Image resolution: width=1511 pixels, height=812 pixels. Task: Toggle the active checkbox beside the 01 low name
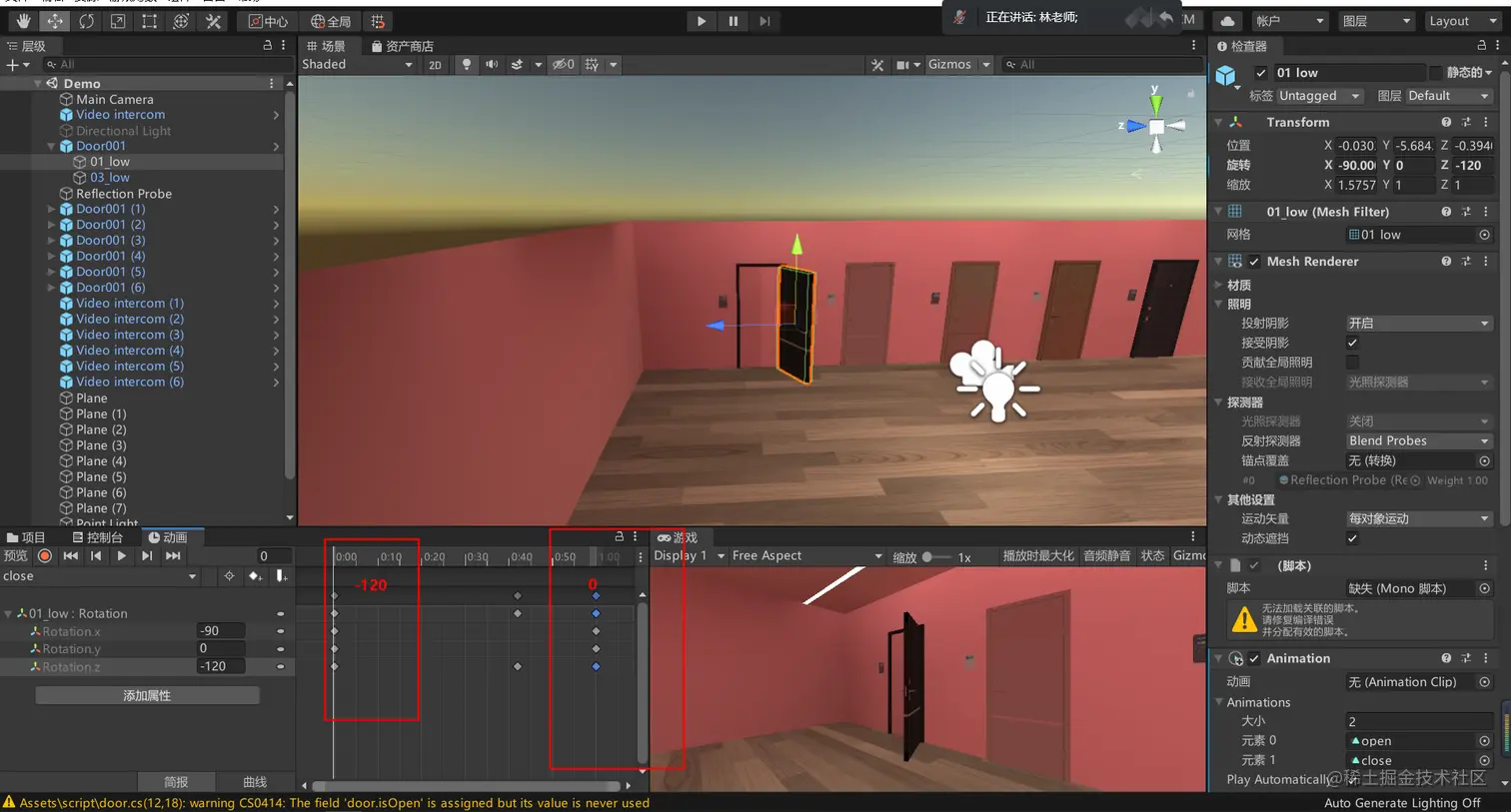pyautogui.click(x=1261, y=73)
